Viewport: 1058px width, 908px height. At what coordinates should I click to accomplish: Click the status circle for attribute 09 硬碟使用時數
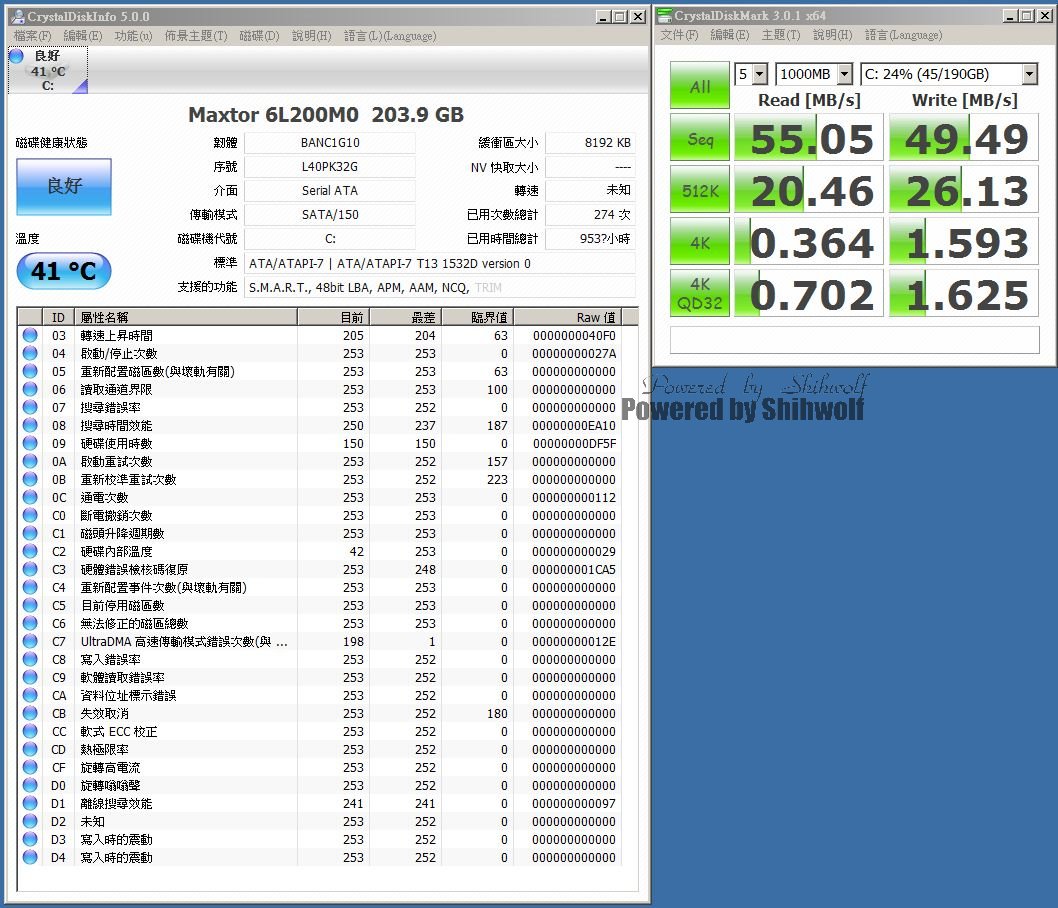[30, 443]
